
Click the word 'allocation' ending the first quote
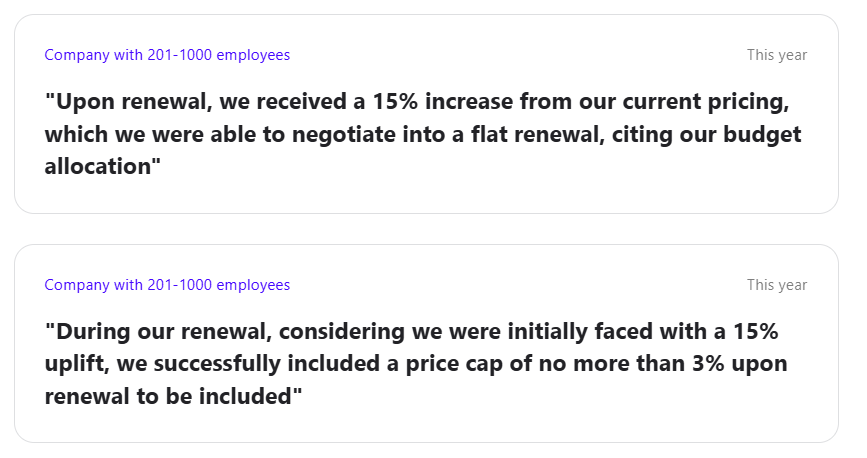[x=98, y=166]
